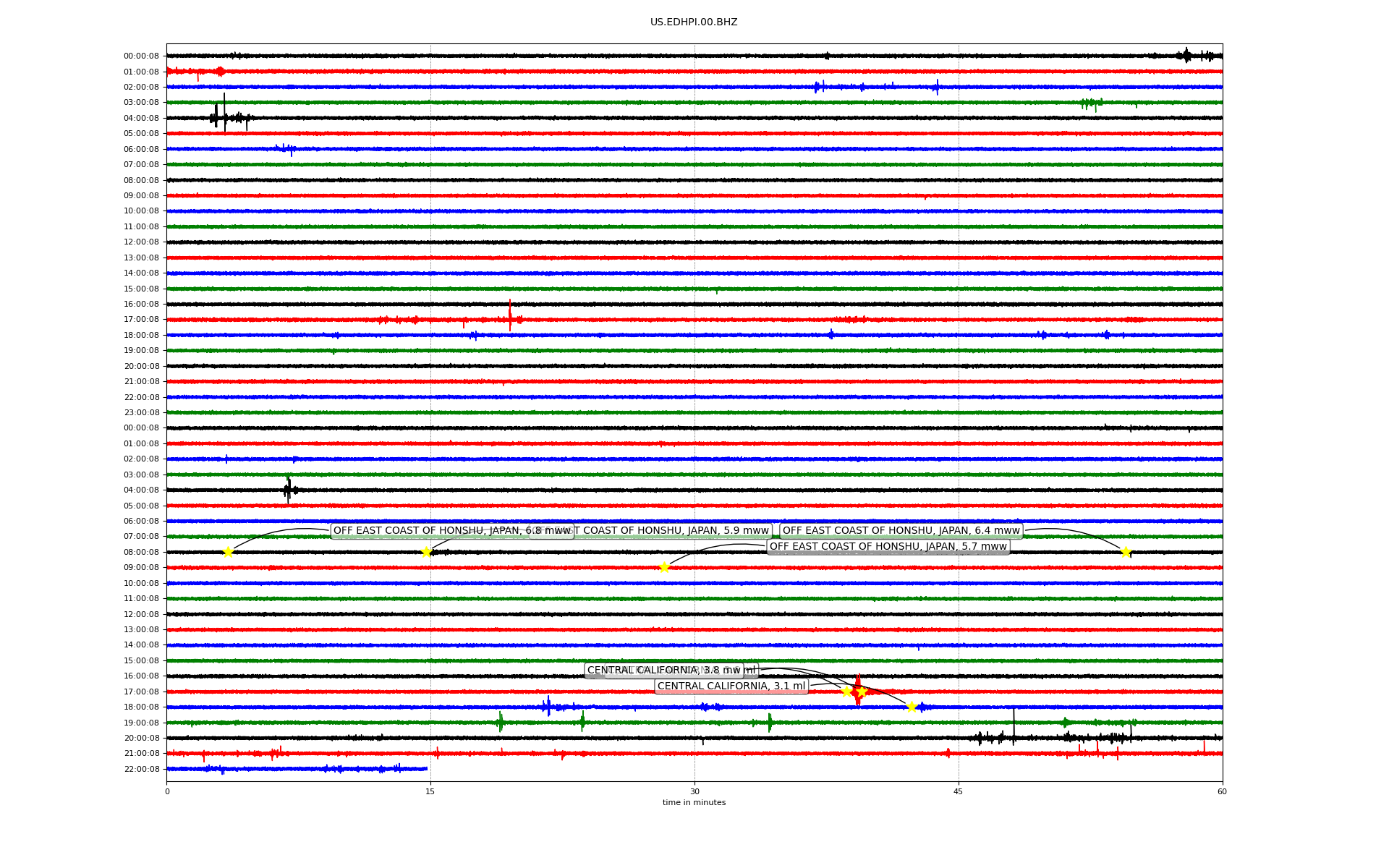Click the star near minute 15 on the 08:00:08 trace

(x=426, y=553)
